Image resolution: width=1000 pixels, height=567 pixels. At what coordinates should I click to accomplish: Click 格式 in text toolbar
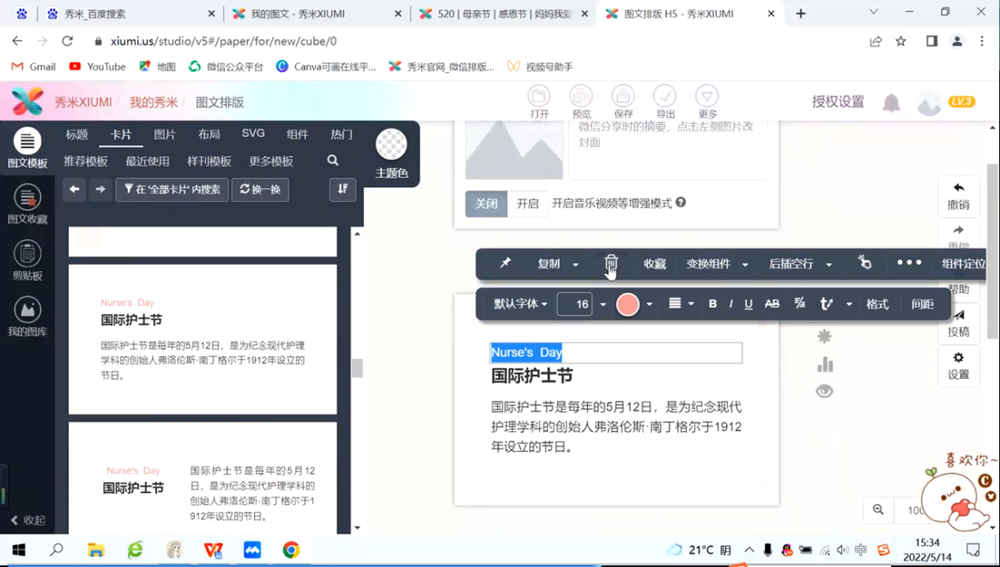[877, 304]
